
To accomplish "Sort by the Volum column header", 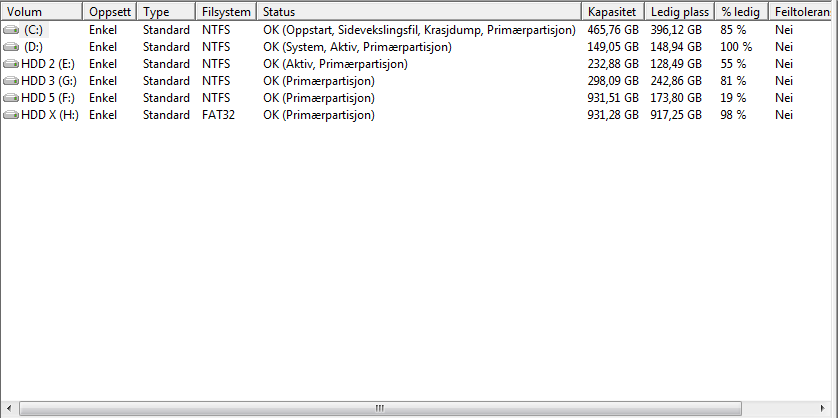I will click(x=42, y=12).
